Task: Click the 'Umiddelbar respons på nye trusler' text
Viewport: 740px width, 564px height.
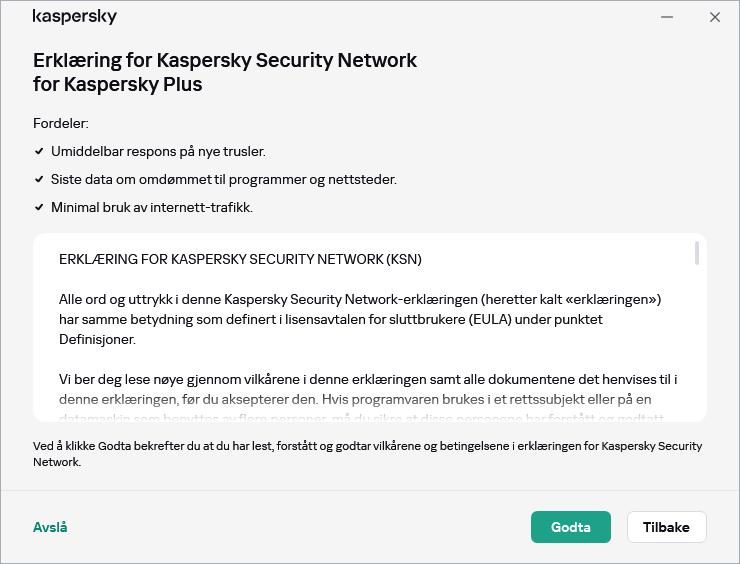Action: pyautogui.click(x=158, y=151)
